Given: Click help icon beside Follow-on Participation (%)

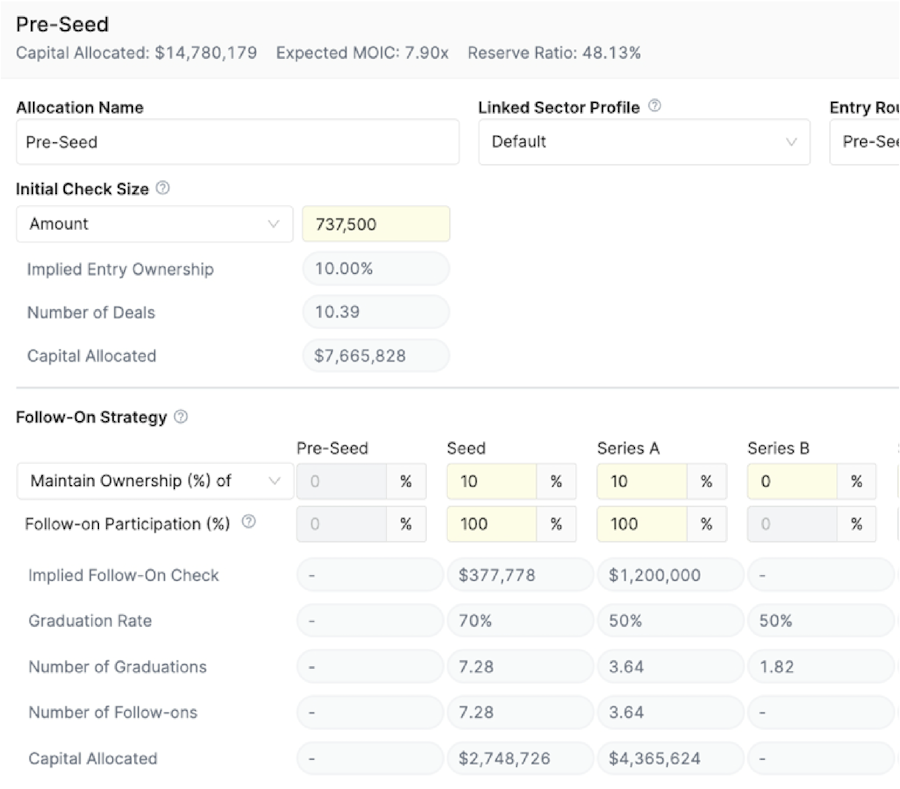Looking at the screenshot, I should (x=249, y=522).
